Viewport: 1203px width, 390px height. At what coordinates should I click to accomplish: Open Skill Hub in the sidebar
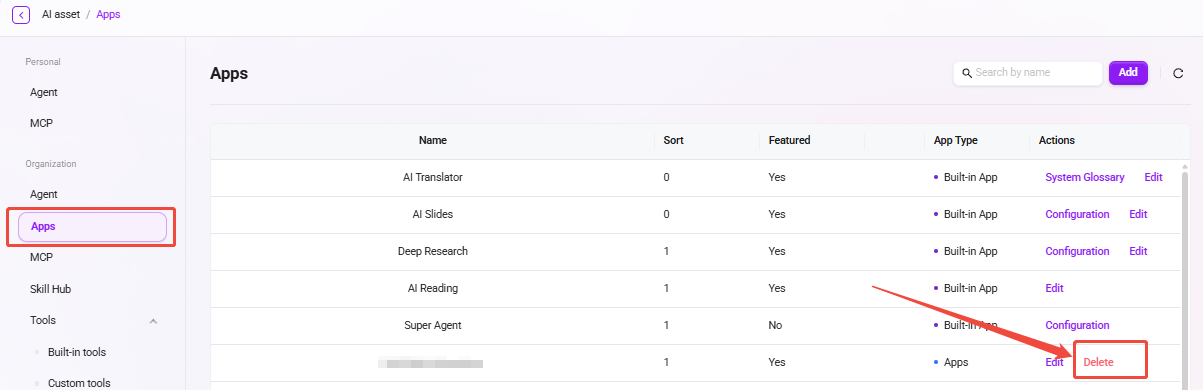pyautogui.click(x=50, y=289)
